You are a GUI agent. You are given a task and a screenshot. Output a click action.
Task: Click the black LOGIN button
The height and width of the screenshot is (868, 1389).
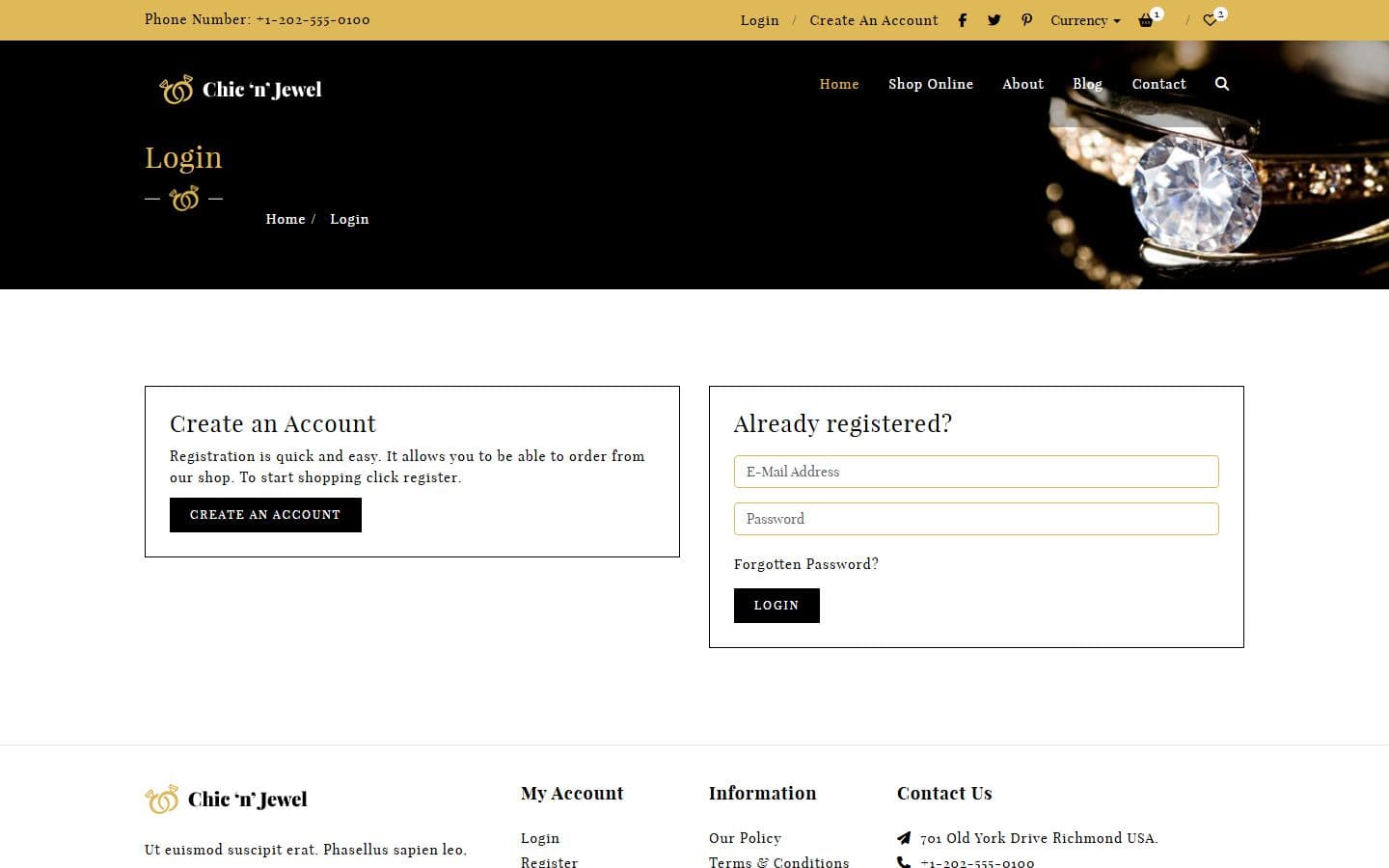point(776,606)
